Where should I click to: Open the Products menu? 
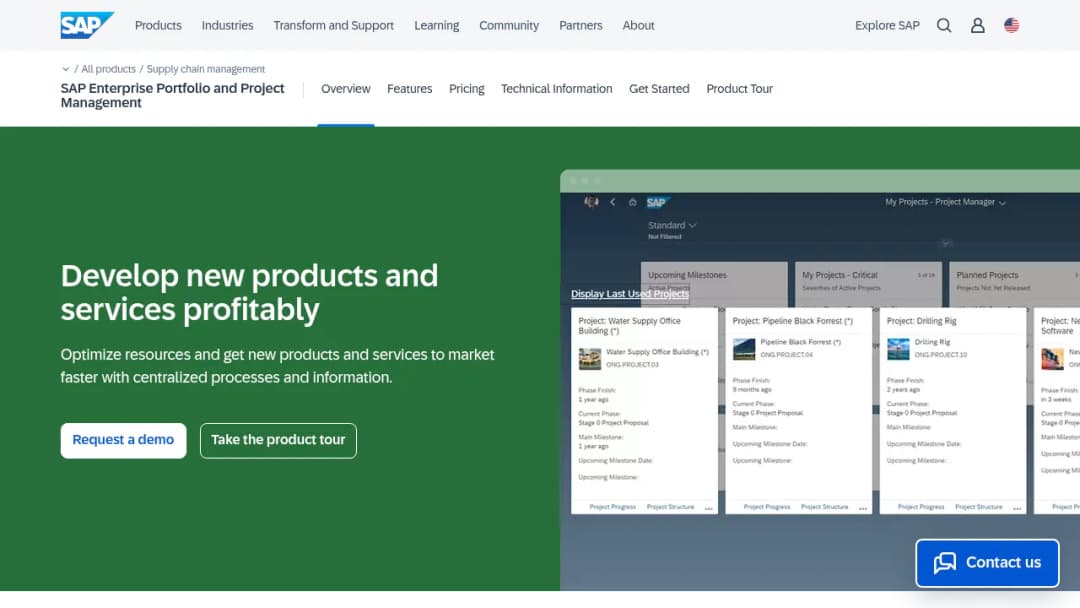tap(158, 25)
